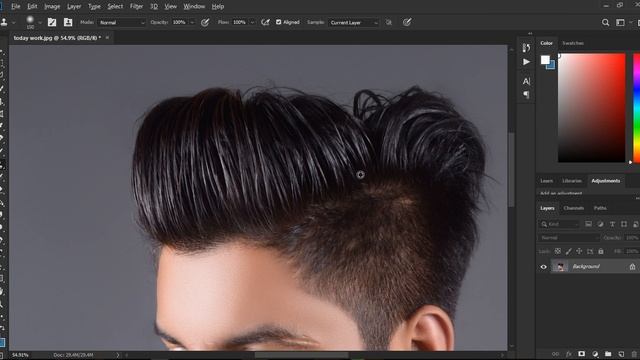Switch to the Libraries tab
The width and height of the screenshot is (640, 360).
pyautogui.click(x=571, y=181)
